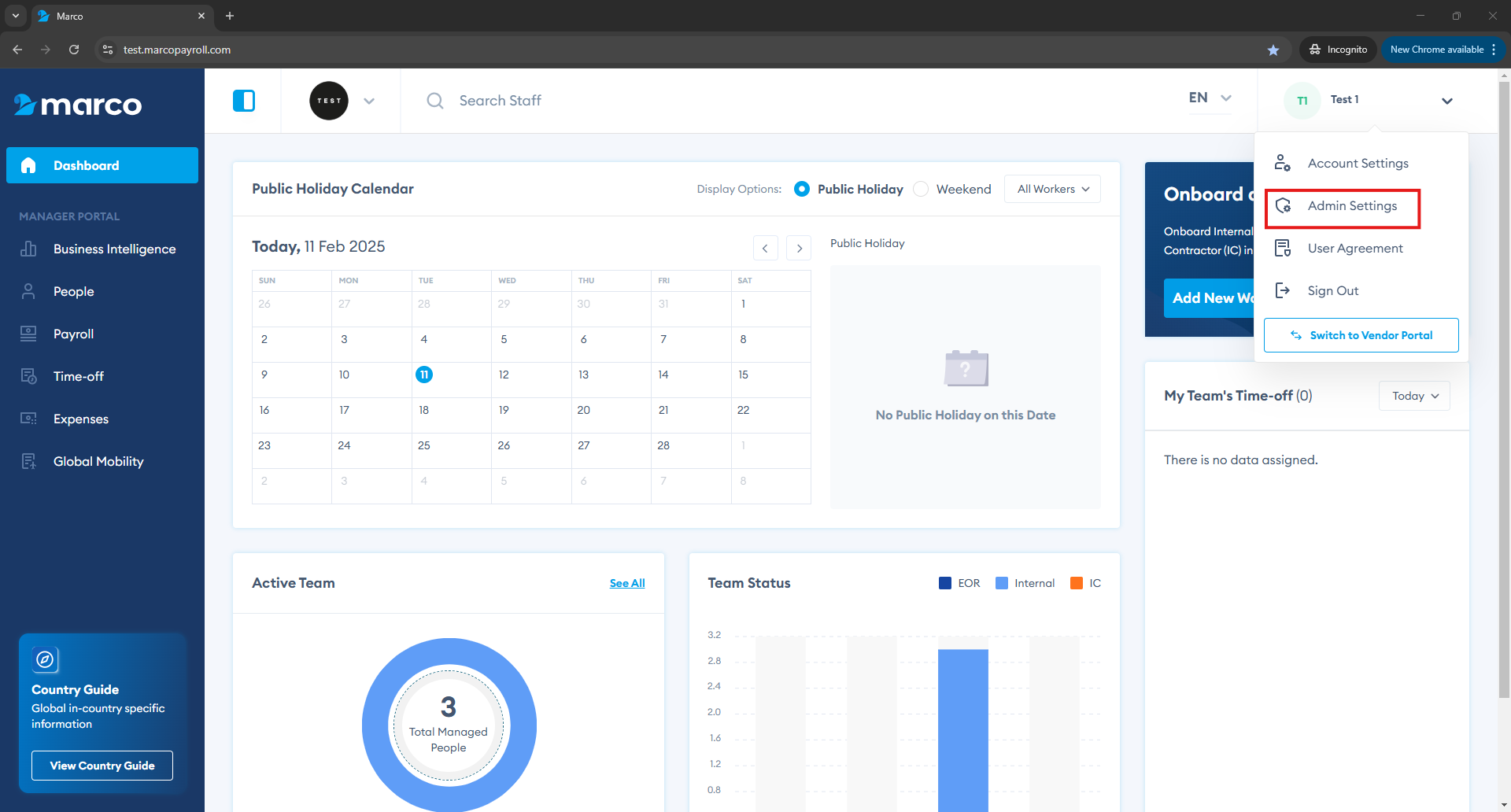Click the blue EOR legend color swatch
The height and width of the screenshot is (812, 1511).
pos(945,583)
